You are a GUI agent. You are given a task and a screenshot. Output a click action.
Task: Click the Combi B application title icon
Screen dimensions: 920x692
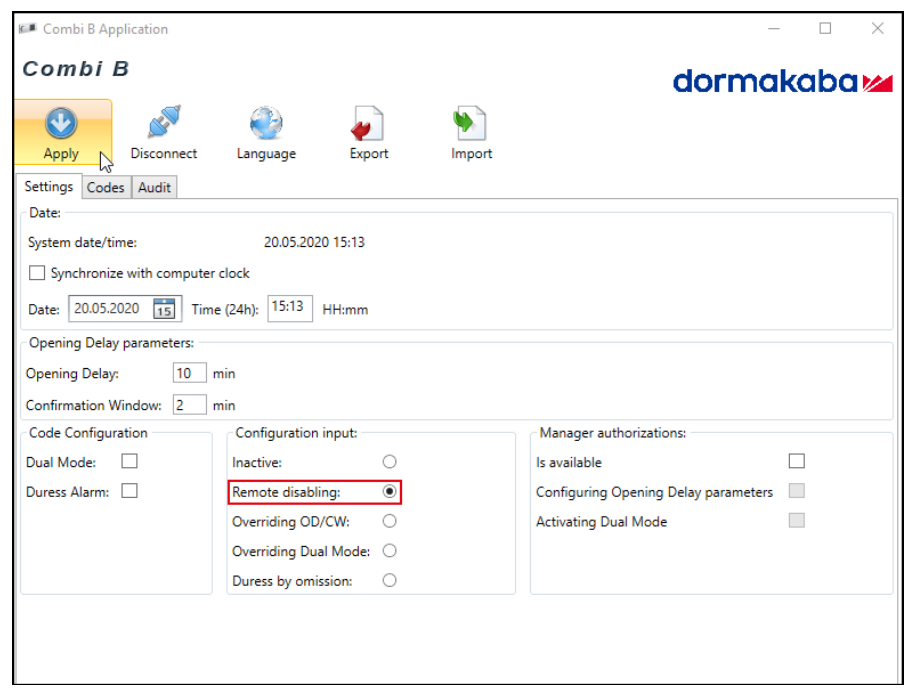(28, 29)
